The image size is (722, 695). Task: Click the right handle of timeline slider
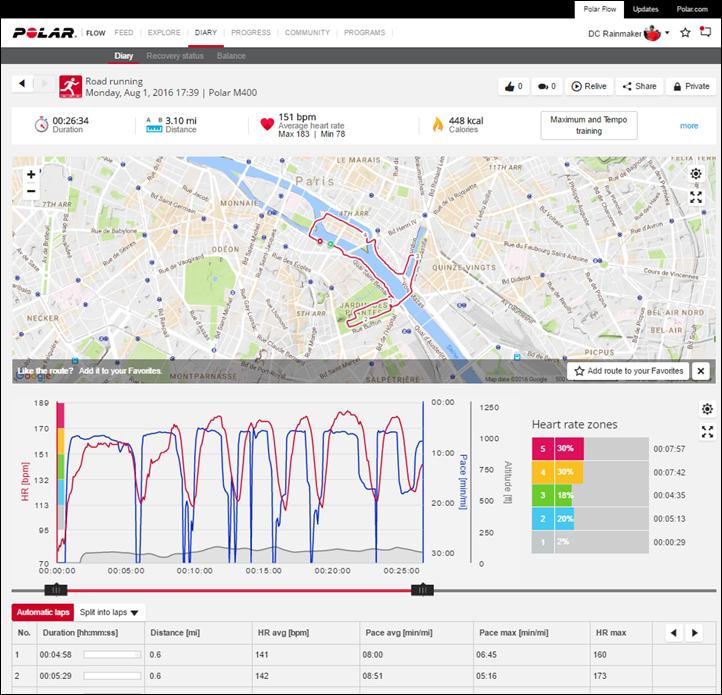pos(423,590)
